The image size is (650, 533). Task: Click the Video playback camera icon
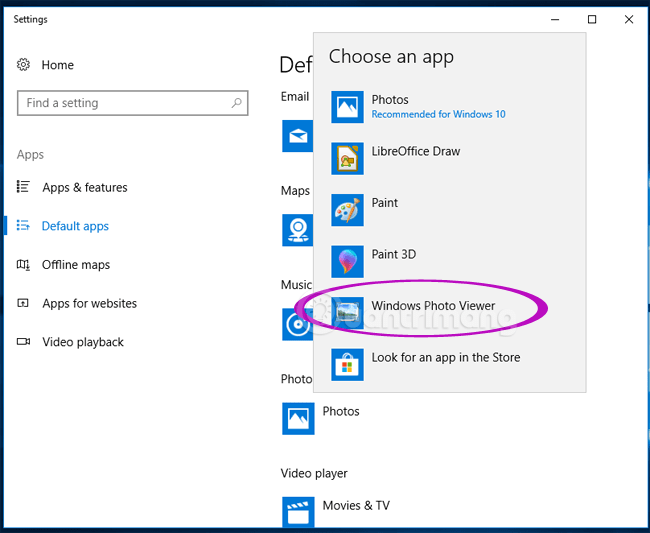coord(23,342)
